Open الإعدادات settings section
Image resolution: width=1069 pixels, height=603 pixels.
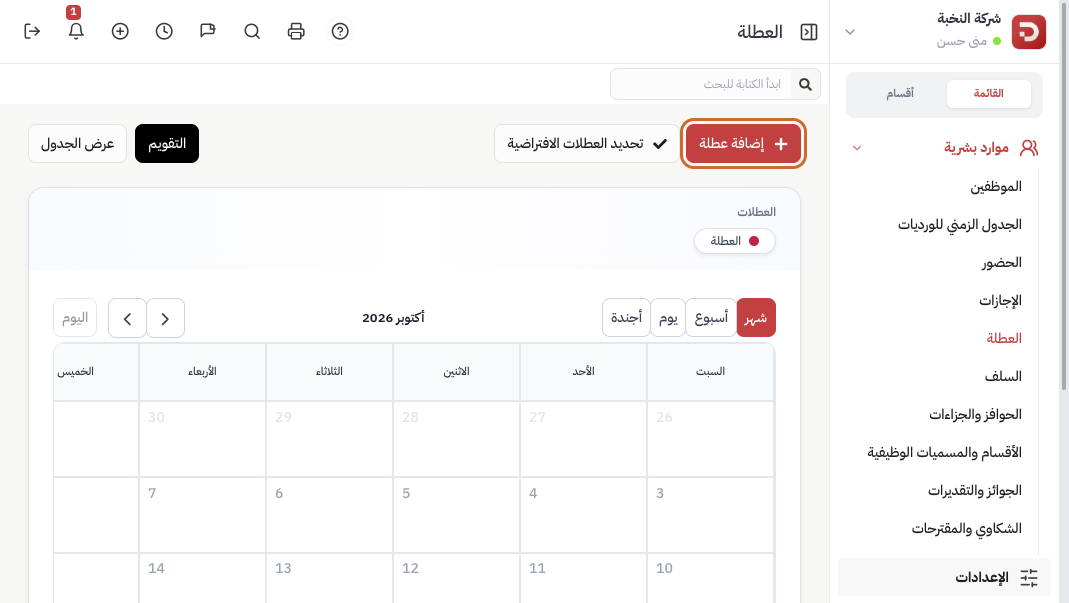(x=944, y=578)
